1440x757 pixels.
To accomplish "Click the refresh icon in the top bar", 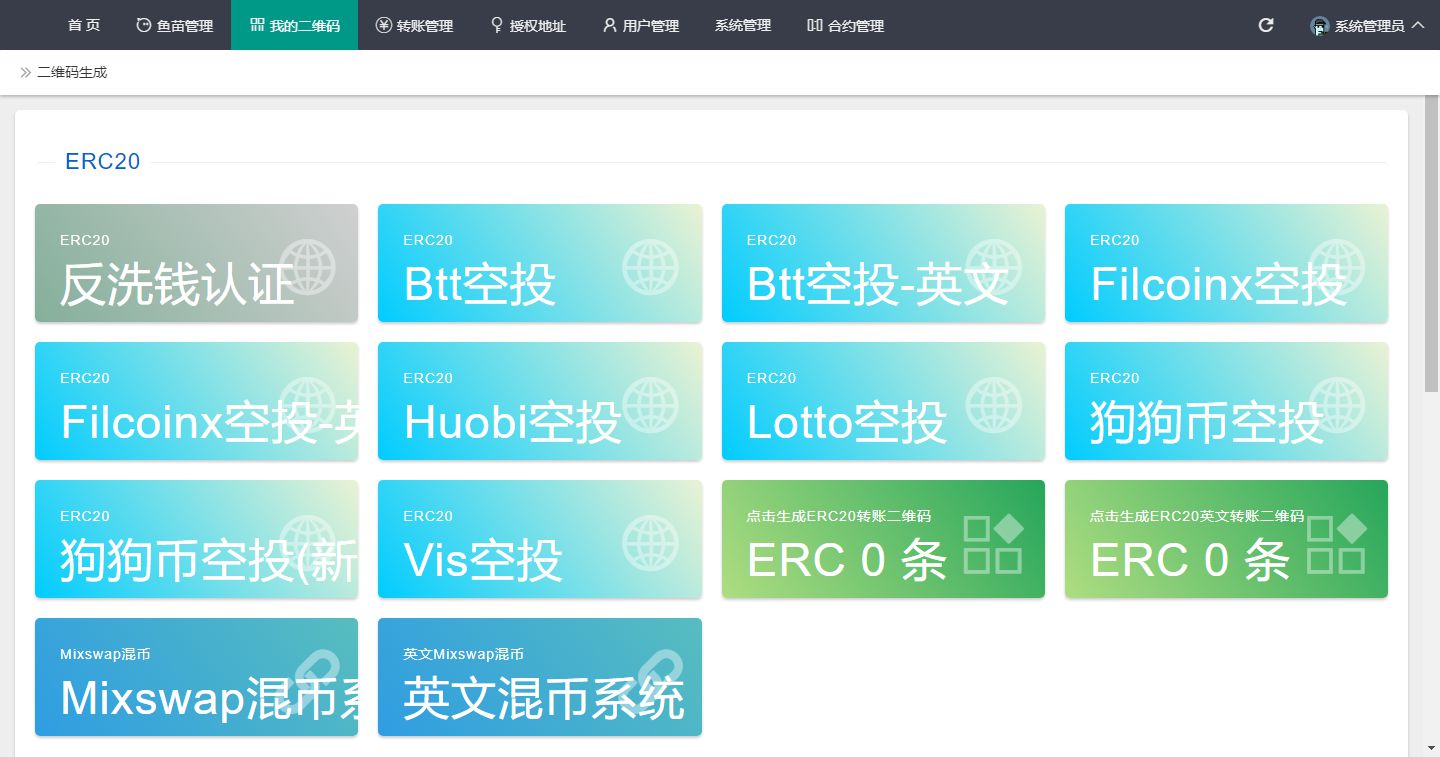I will [x=1265, y=24].
